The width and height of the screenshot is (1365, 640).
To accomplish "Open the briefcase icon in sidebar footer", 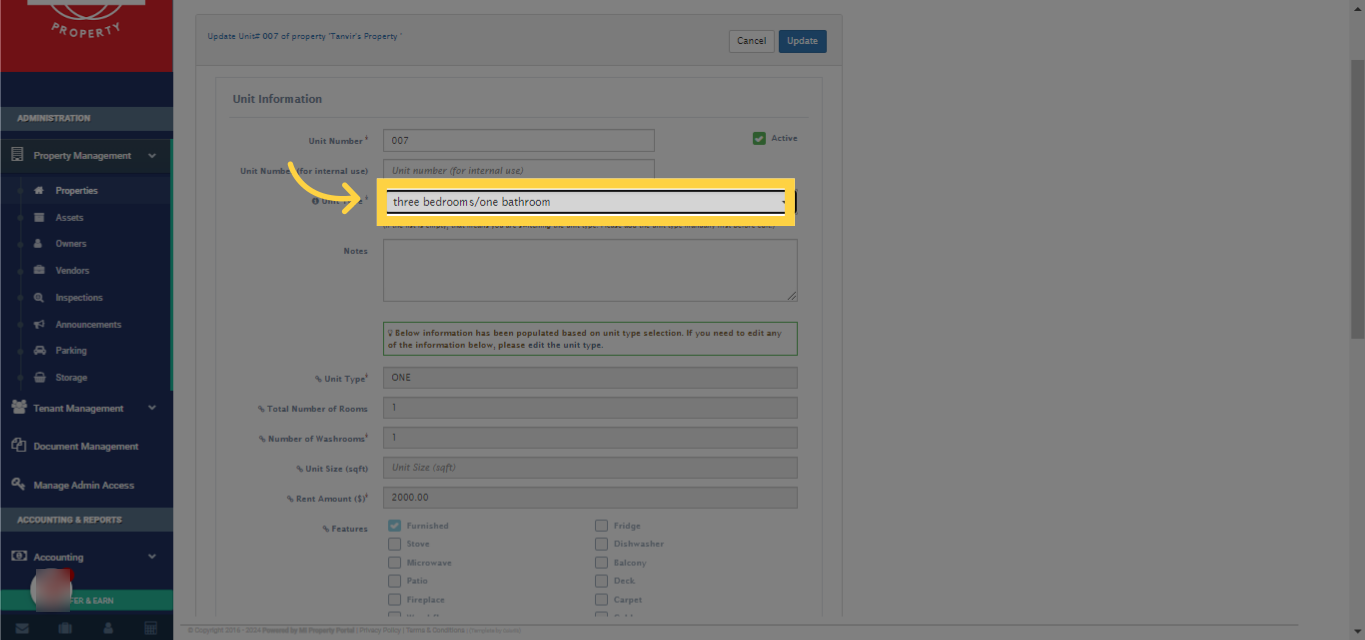I will point(65,629).
